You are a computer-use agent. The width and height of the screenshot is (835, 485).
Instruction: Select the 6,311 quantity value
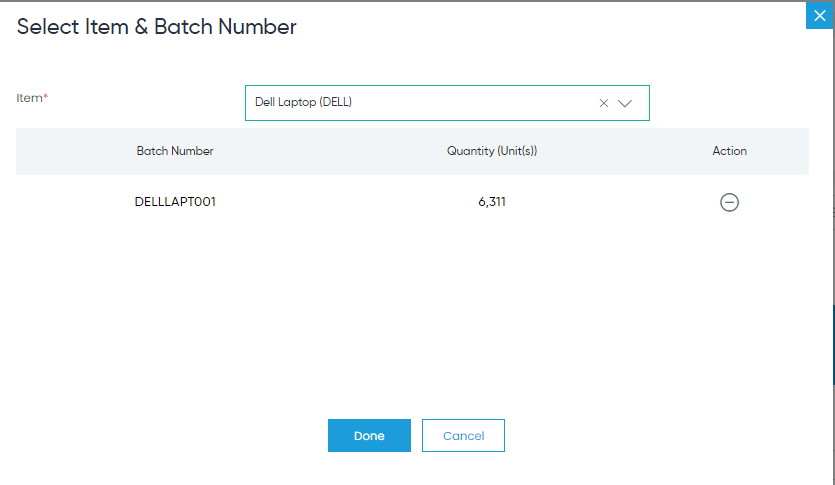tap(492, 202)
